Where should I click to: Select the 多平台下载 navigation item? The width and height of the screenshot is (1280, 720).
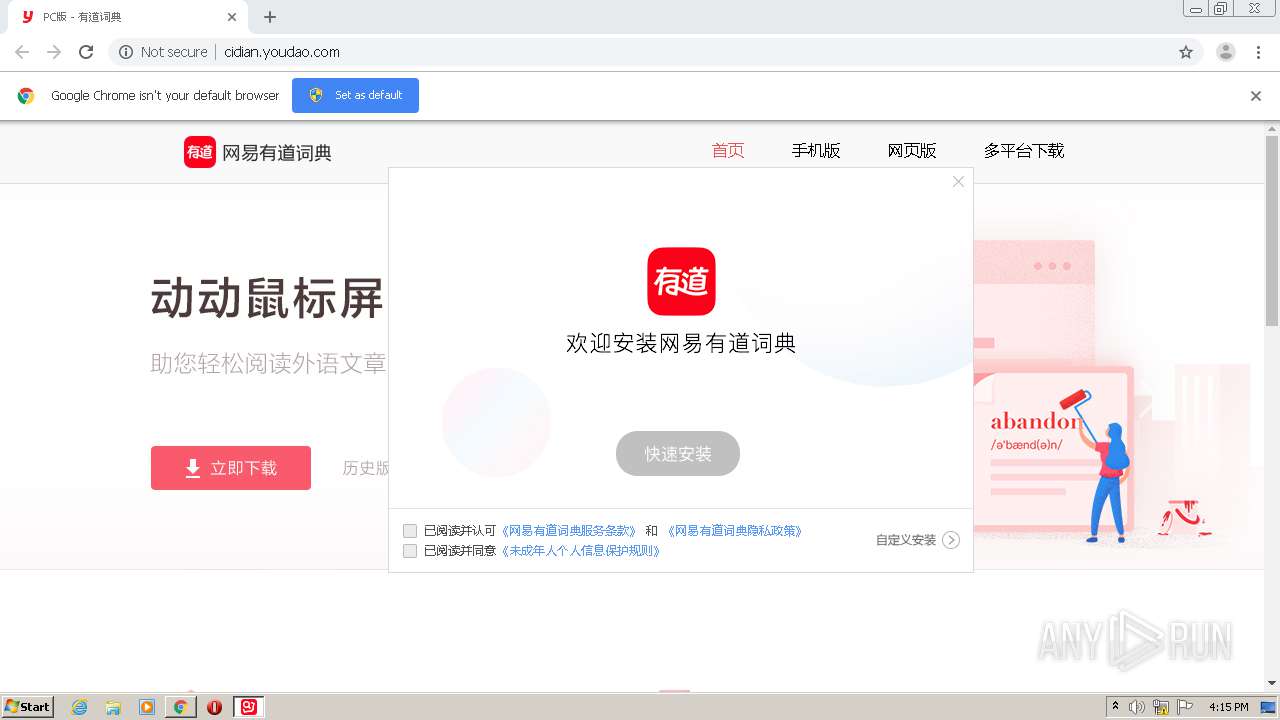(1024, 151)
